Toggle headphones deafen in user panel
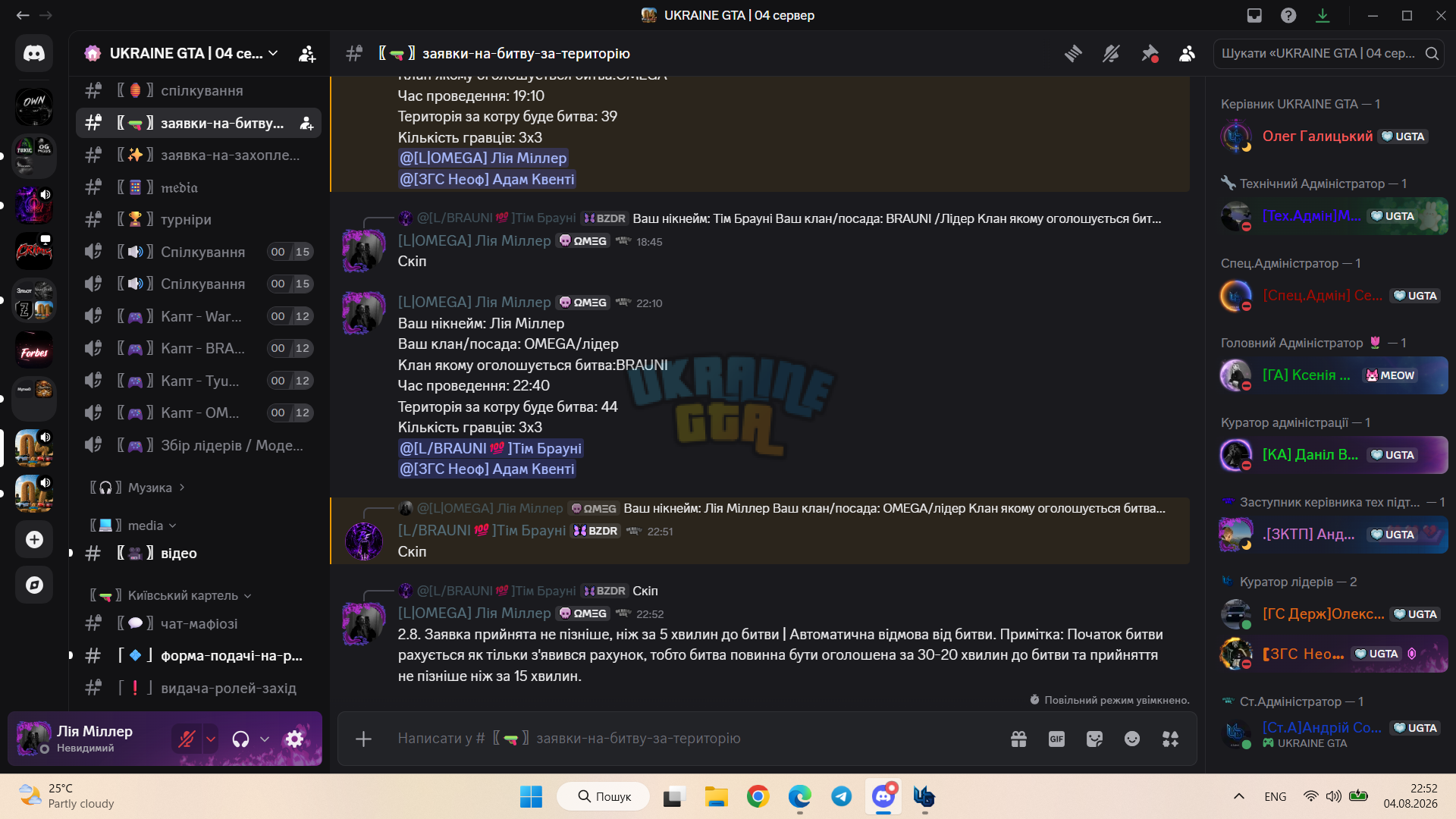Screen dimensions: 1456x819 coord(240,739)
